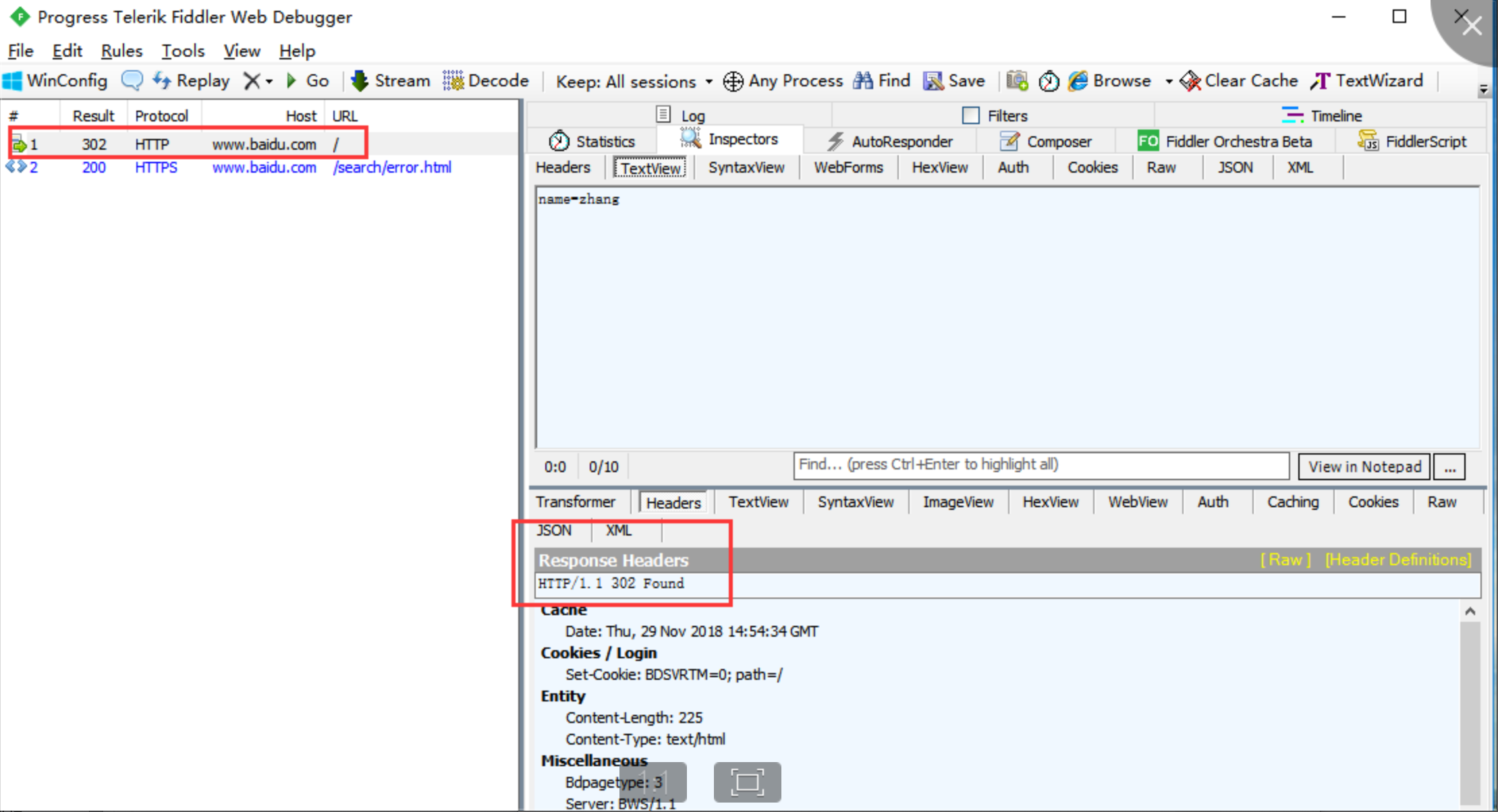The height and width of the screenshot is (812, 1498).
Task: Click the response headers scroll up arrow
Action: (x=1470, y=612)
